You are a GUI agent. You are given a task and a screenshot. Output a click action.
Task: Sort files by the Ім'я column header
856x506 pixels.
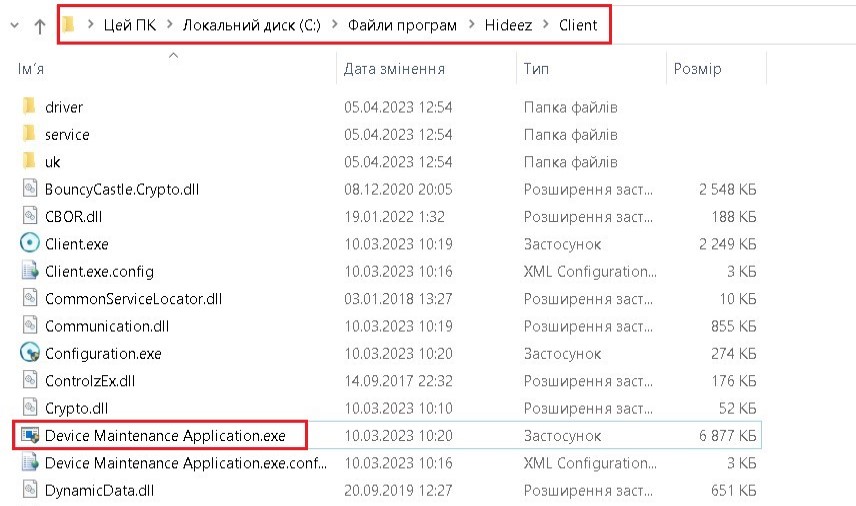point(30,69)
